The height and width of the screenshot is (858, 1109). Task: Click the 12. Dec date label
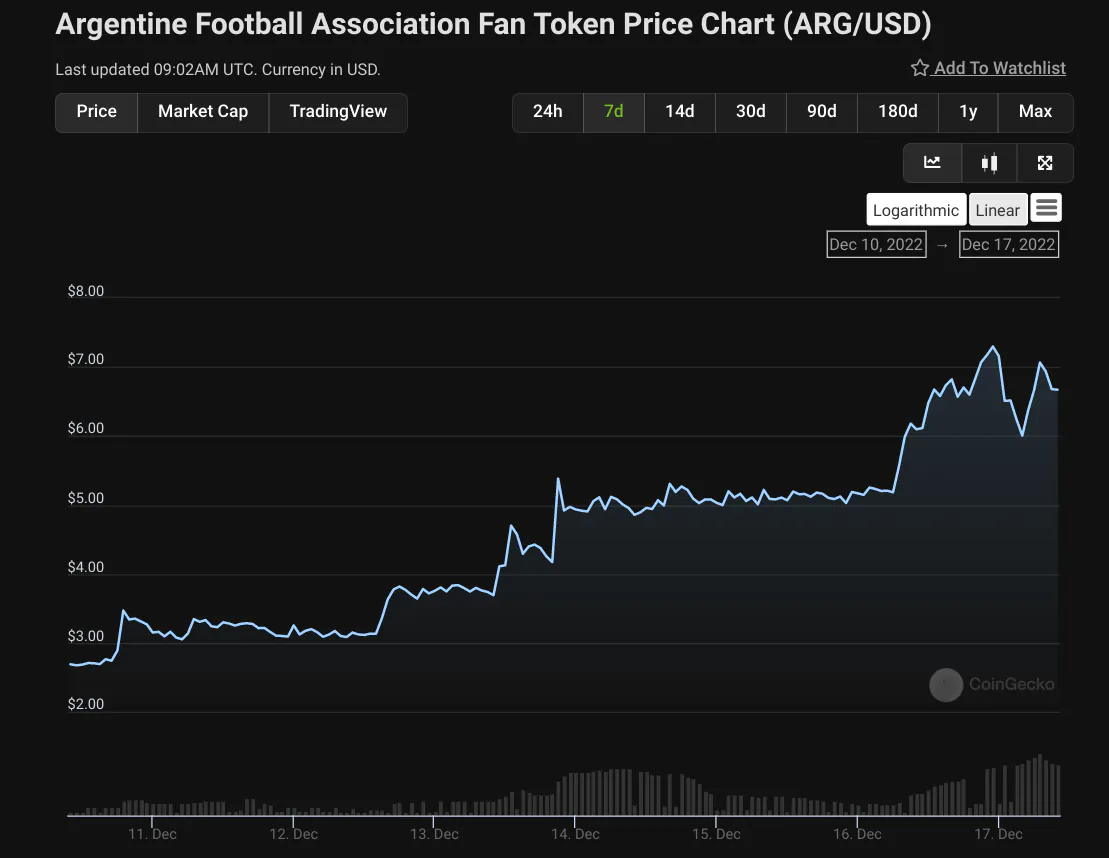pos(294,834)
